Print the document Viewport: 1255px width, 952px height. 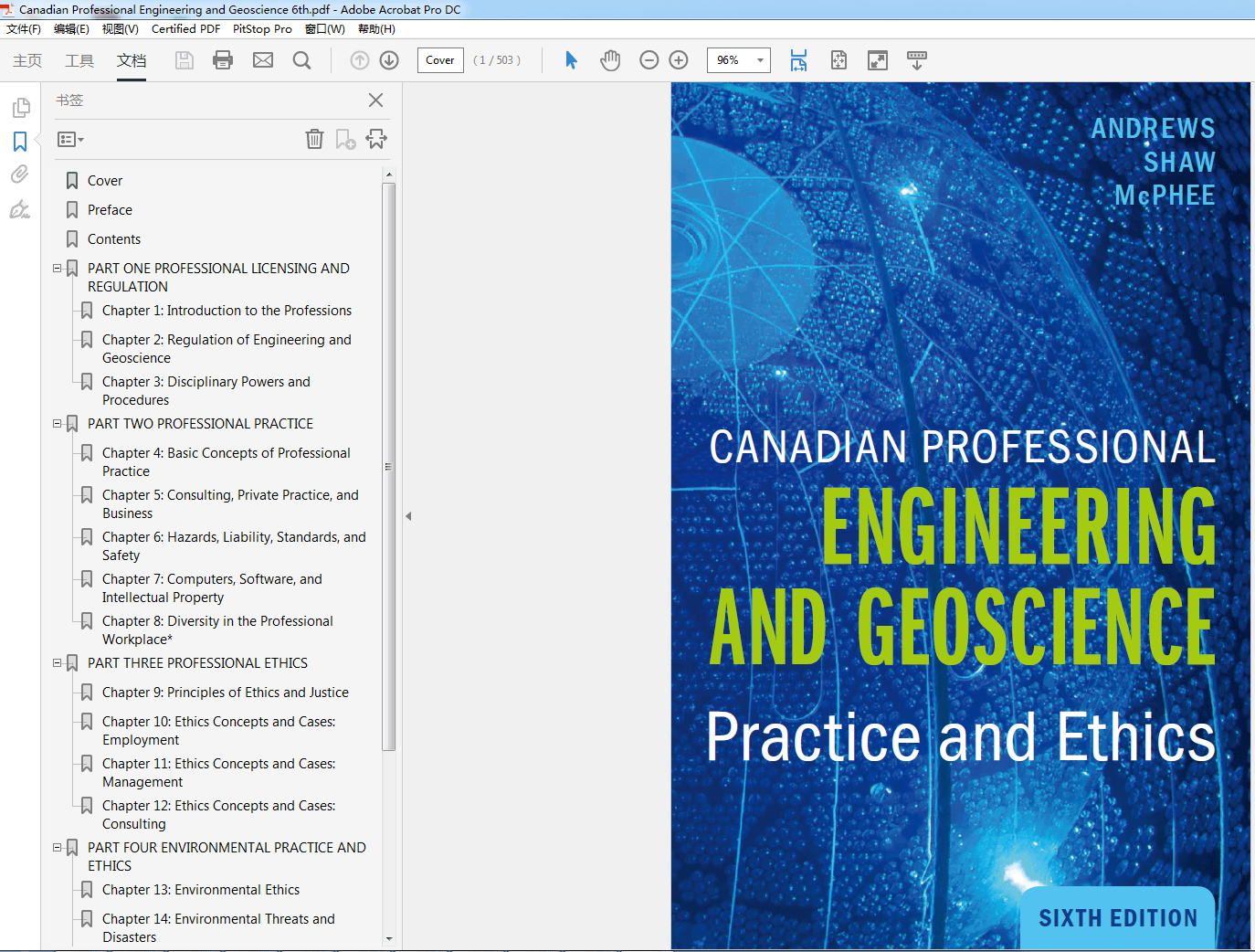point(223,59)
